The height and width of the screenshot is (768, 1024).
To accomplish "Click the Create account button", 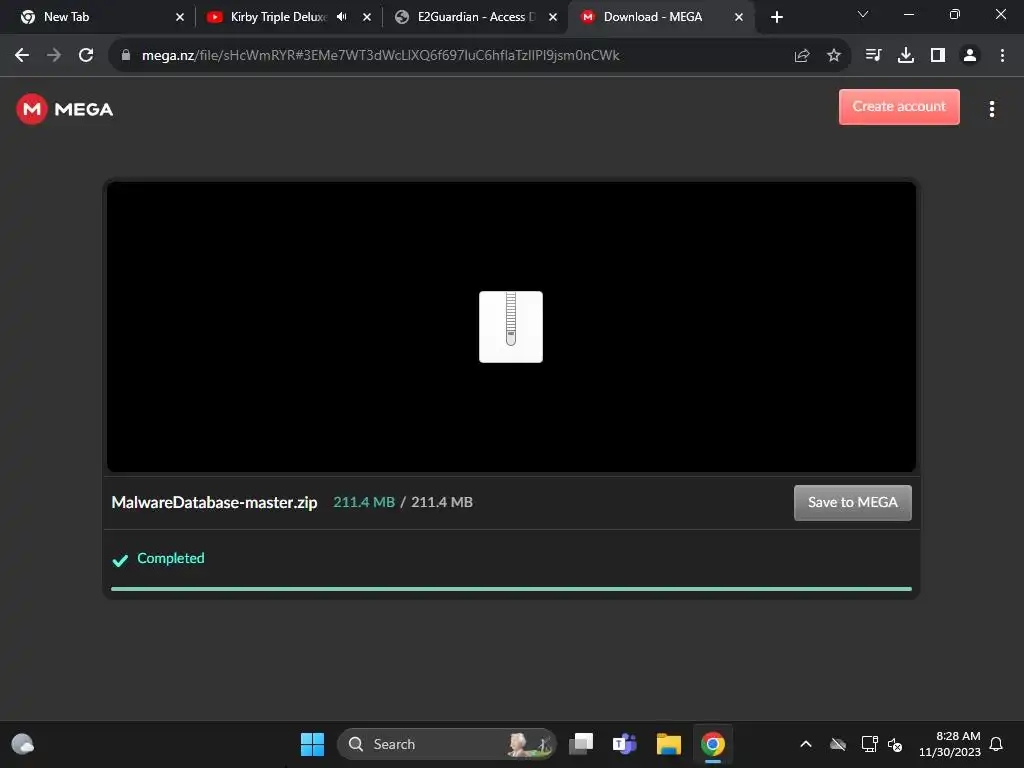I will (899, 106).
